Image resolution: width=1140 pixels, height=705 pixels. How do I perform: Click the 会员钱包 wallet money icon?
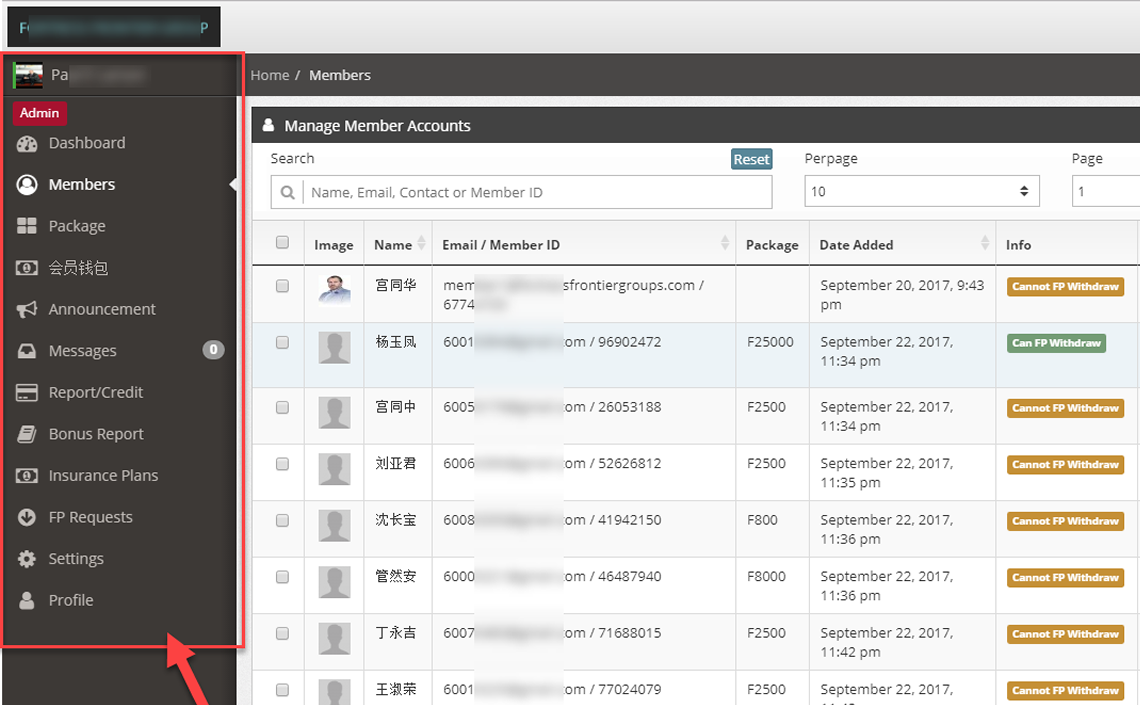(27, 268)
